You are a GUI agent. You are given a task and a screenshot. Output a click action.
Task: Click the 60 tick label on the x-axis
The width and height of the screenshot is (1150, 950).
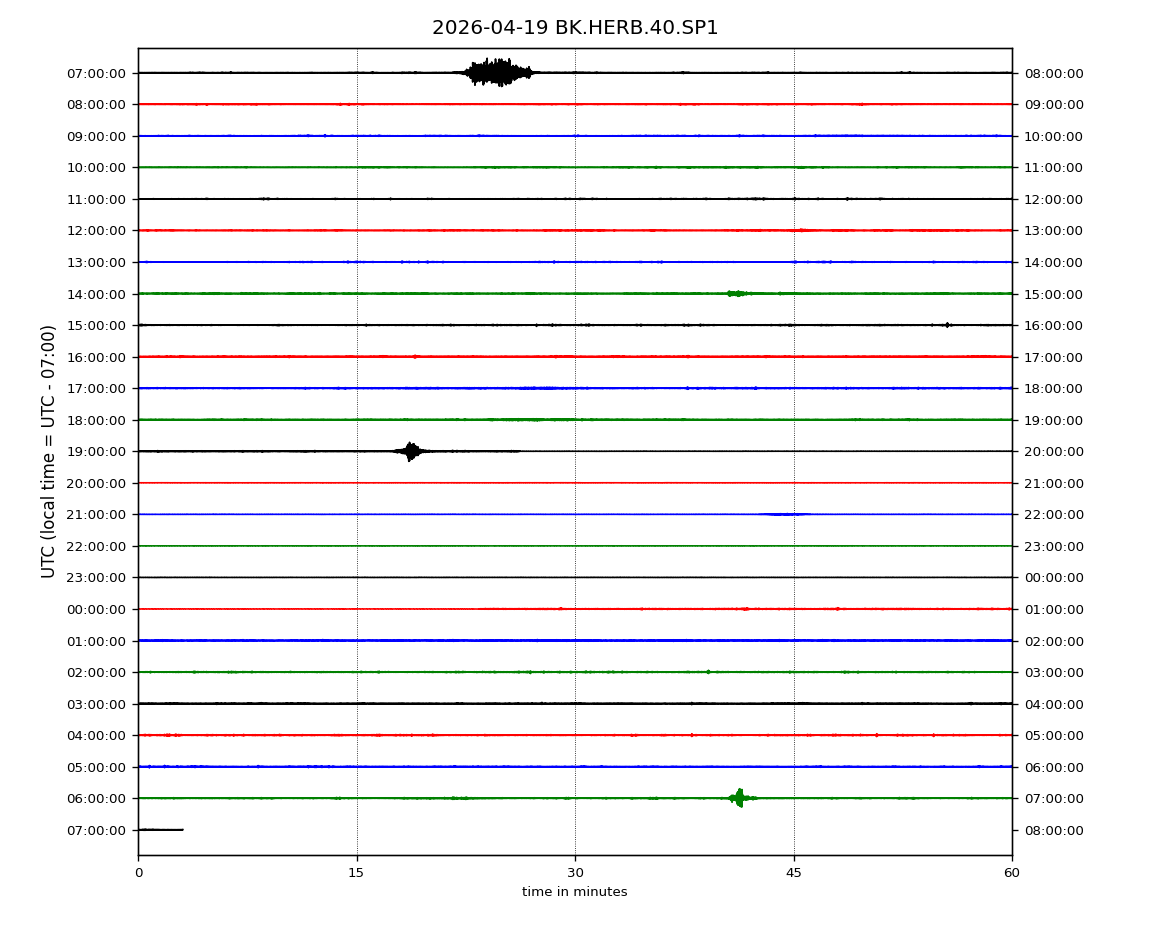(1012, 873)
